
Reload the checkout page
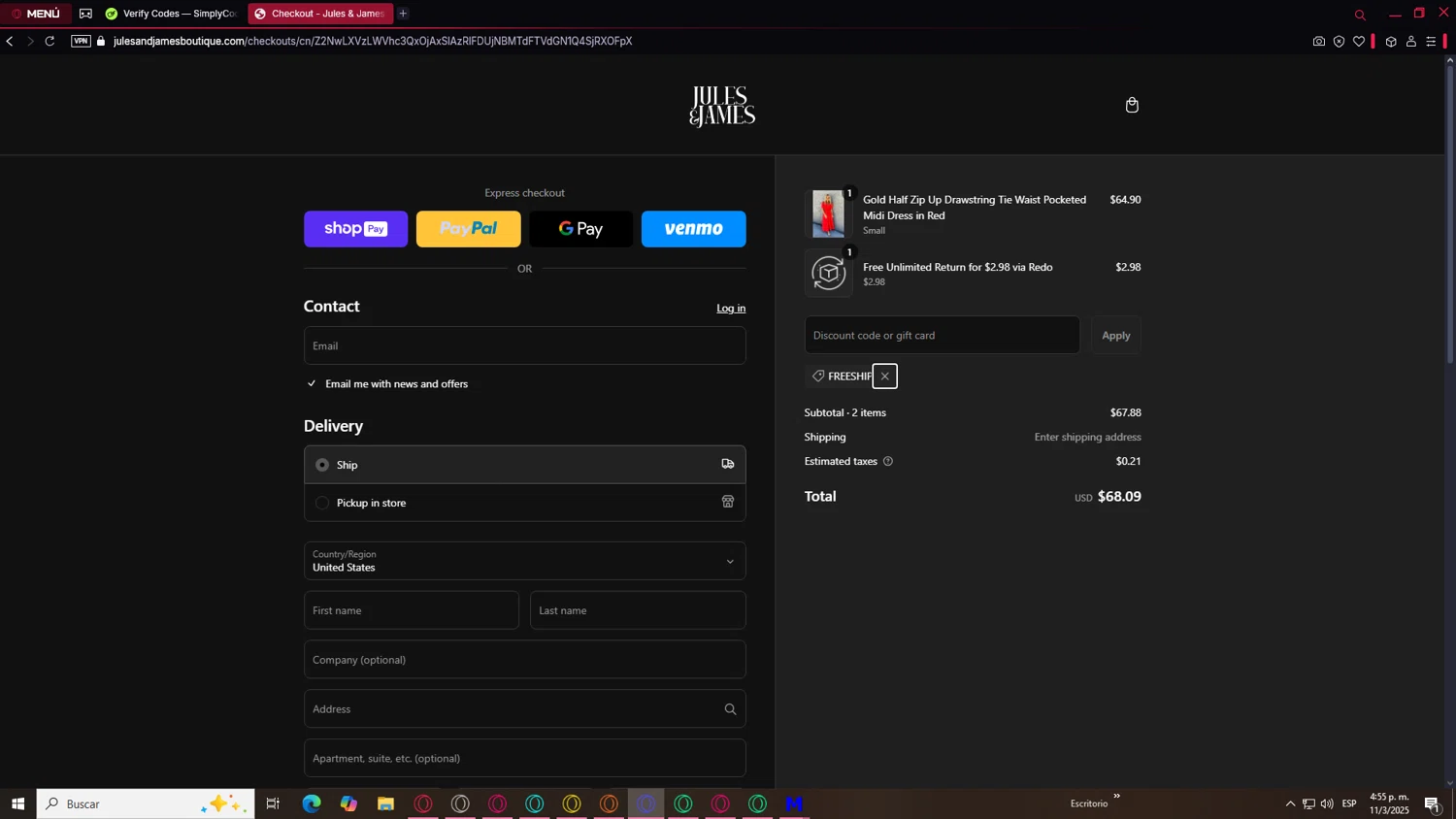point(50,41)
